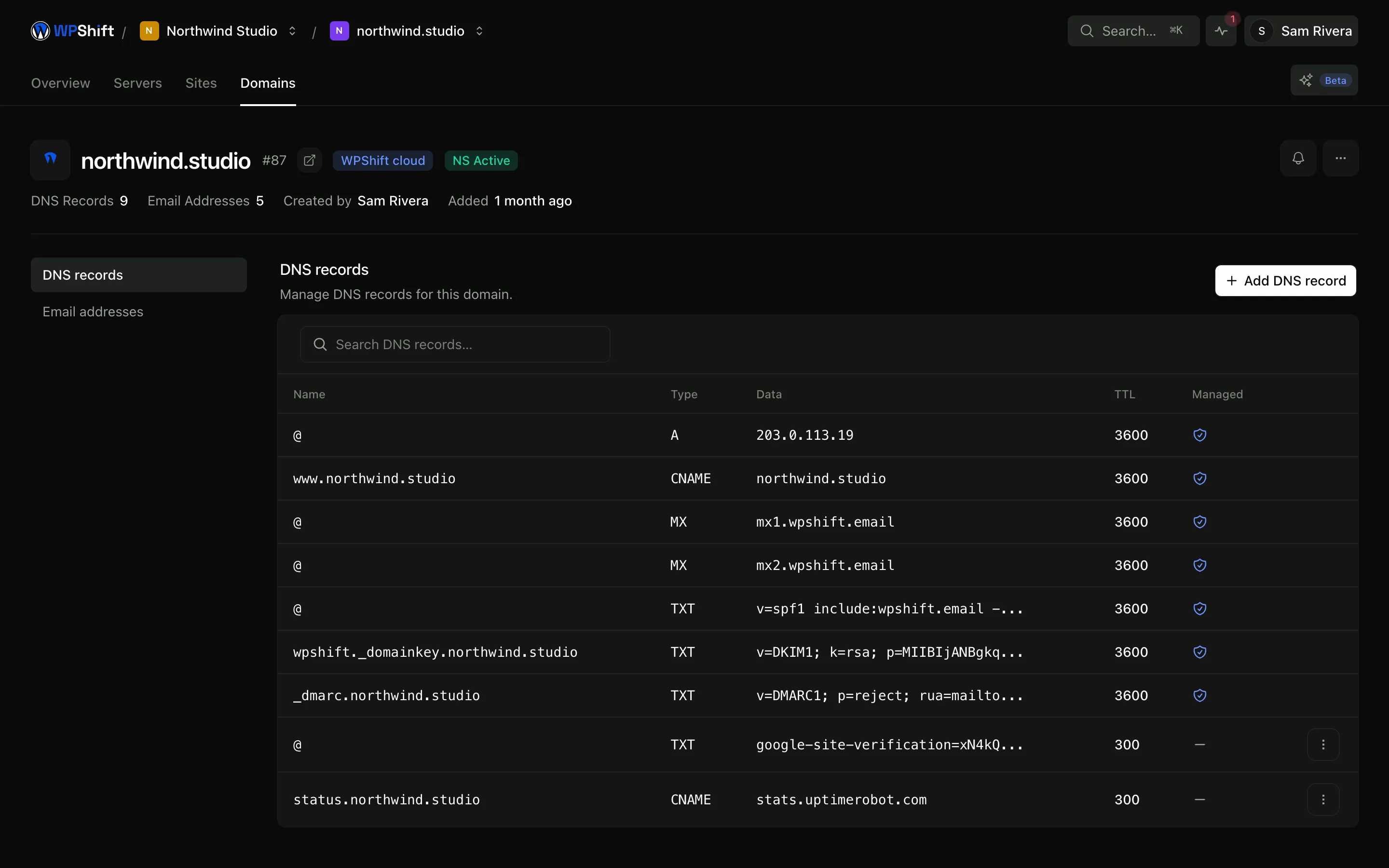Click the NS Active status badge

click(x=481, y=161)
